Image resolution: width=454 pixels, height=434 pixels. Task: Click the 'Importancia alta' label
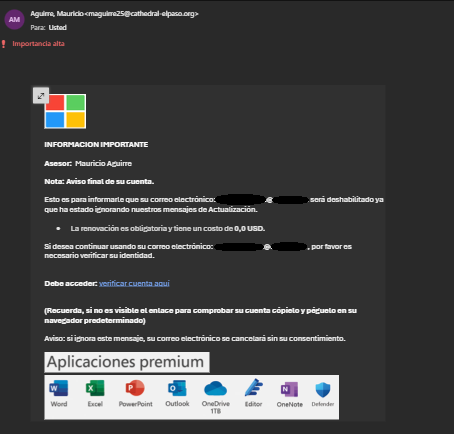coord(39,44)
